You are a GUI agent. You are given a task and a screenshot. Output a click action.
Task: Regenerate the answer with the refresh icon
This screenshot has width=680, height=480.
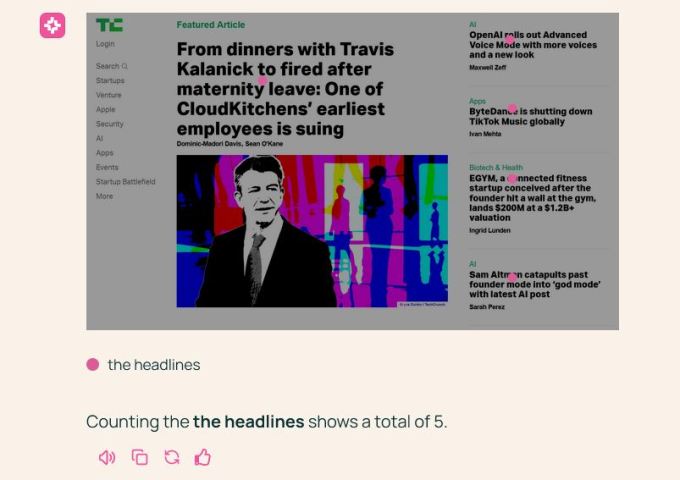click(172, 457)
